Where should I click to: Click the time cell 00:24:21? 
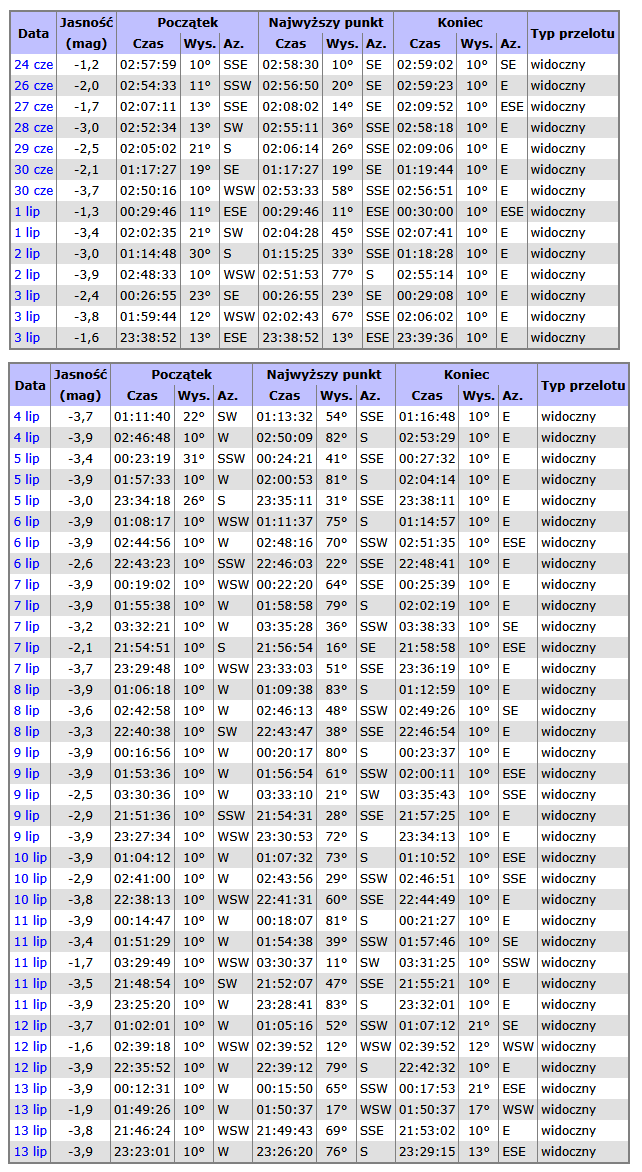click(x=284, y=458)
